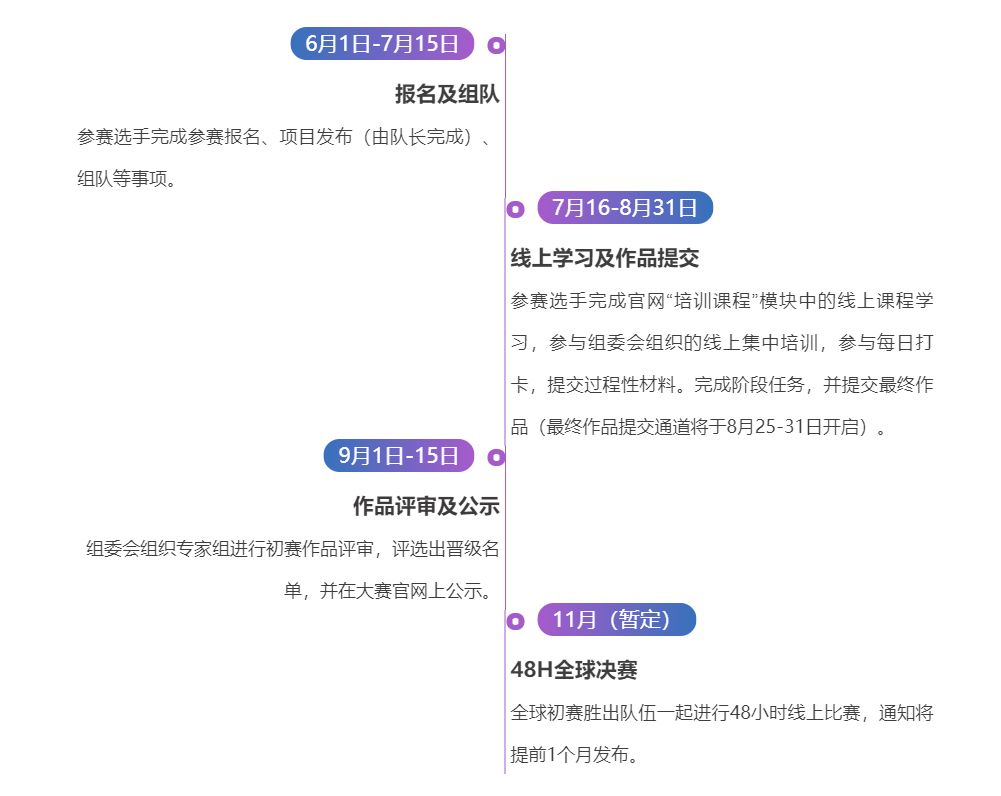Click the line starting with 卡，提交过程性材料
The height and width of the screenshot is (796, 1001).
coord(722,385)
